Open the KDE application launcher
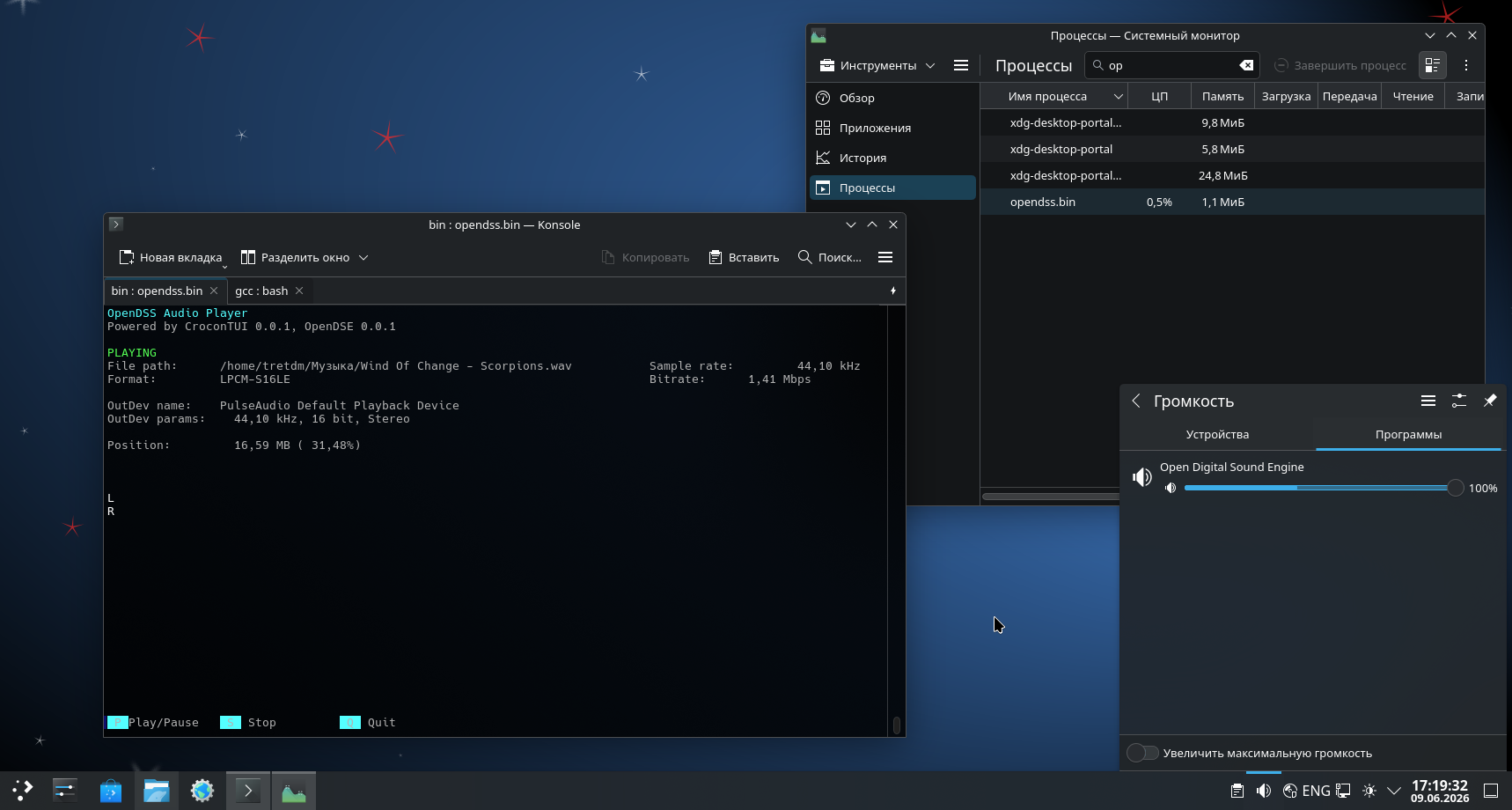Image resolution: width=1512 pixels, height=810 pixels. pos(22,791)
